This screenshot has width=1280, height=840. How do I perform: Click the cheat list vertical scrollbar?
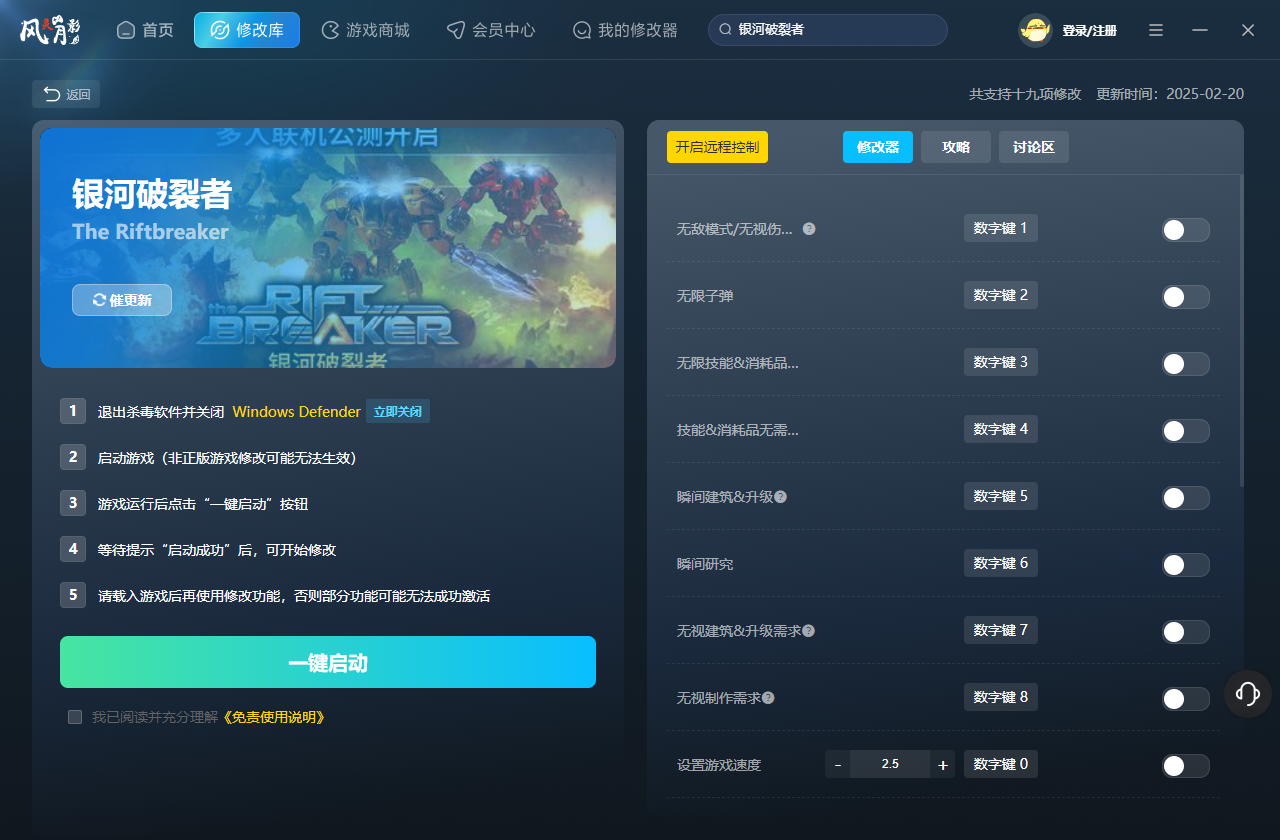click(x=1242, y=331)
